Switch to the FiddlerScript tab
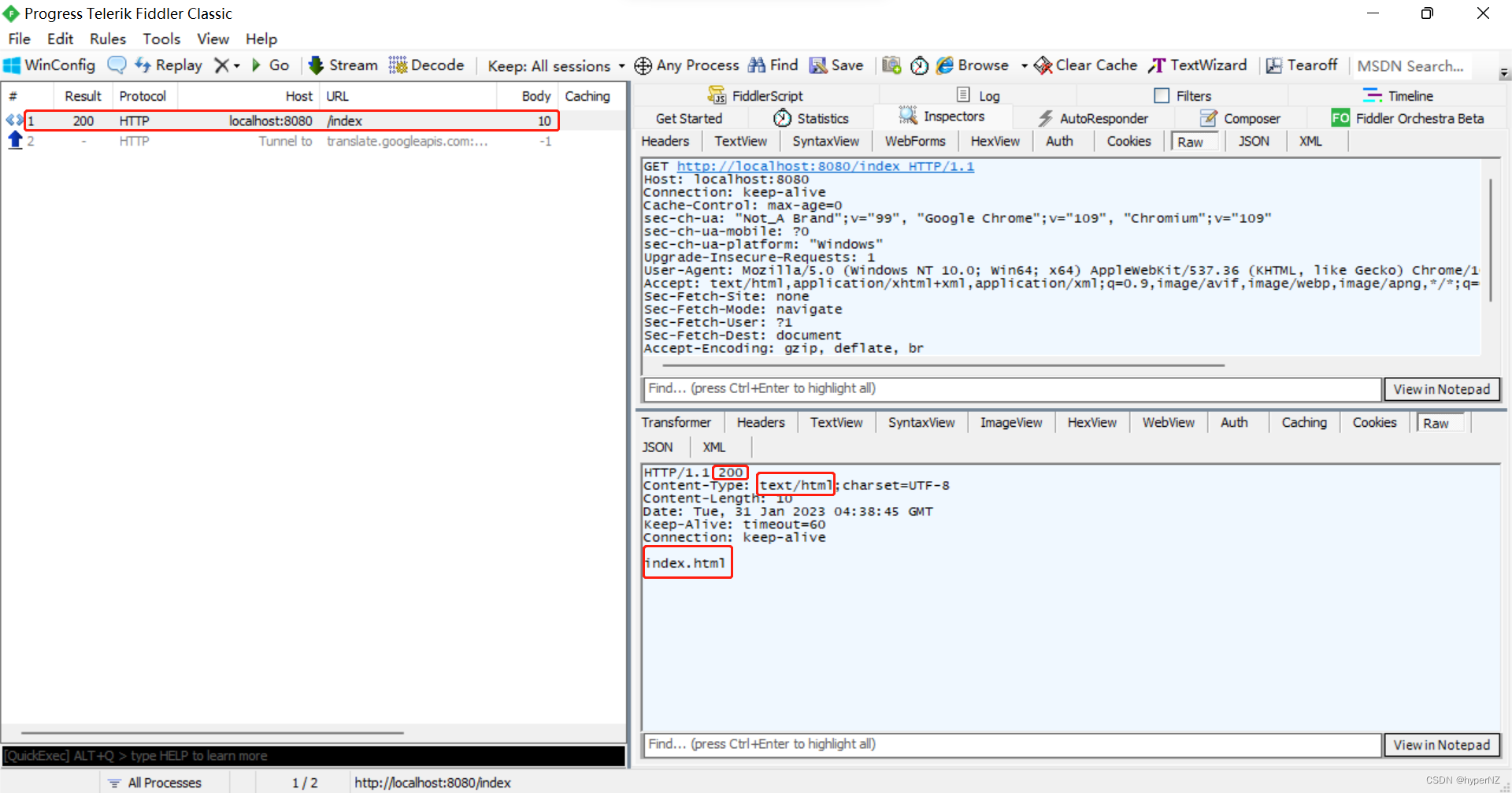 coord(756,95)
